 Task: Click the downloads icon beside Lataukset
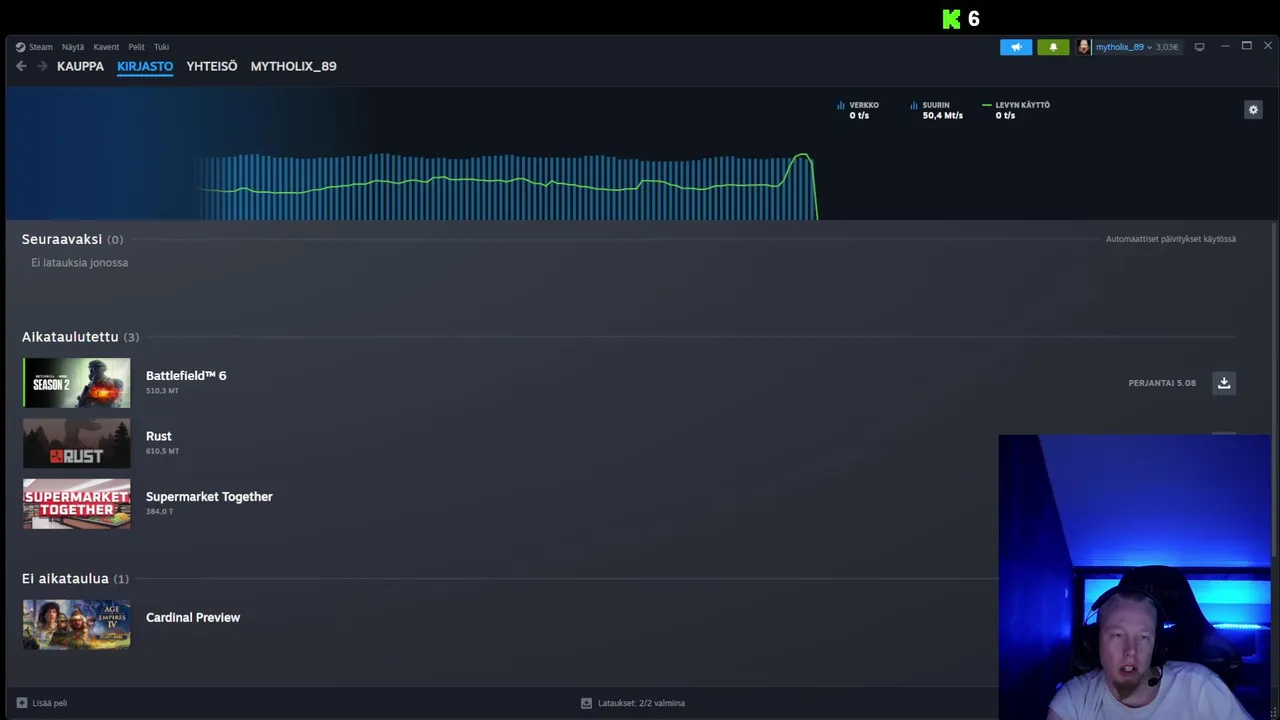(x=586, y=703)
